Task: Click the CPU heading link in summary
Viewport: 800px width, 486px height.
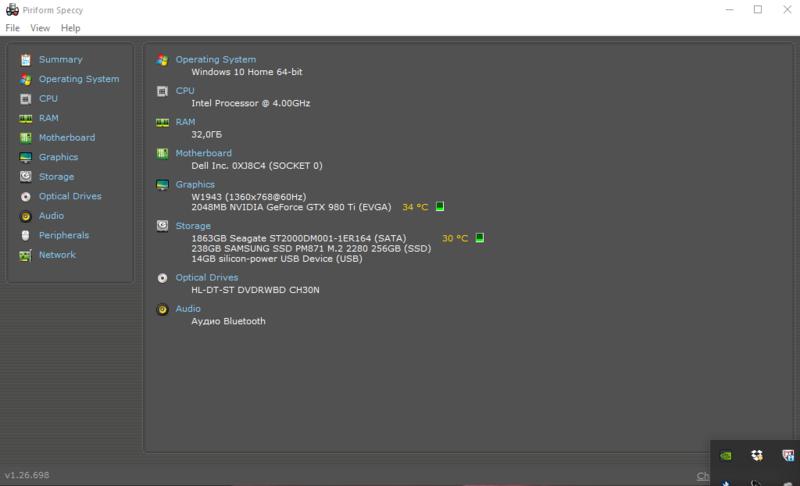Action: (x=185, y=91)
